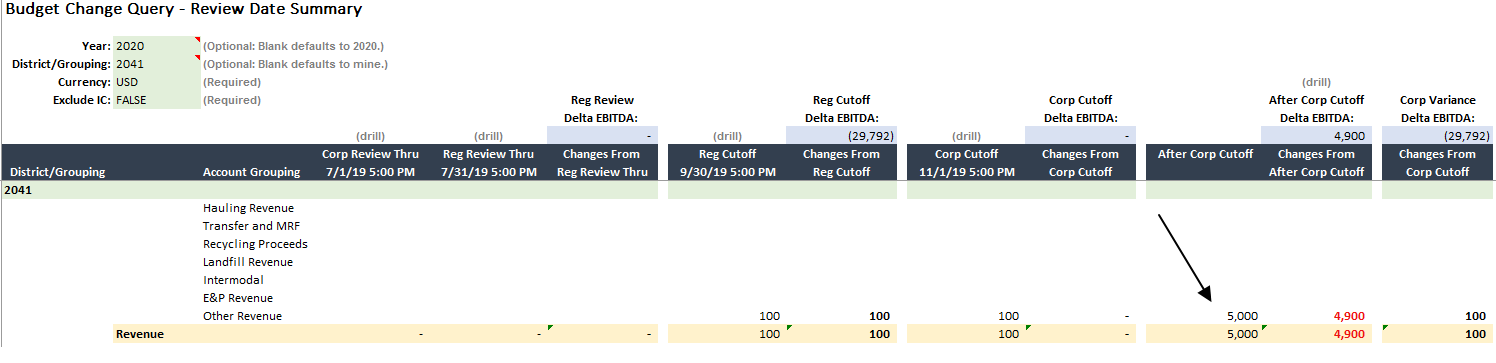Select the After Corp Cutoff Delta EBITDA 4,900 cell
The image size is (1496, 363).
[x=1316, y=136]
